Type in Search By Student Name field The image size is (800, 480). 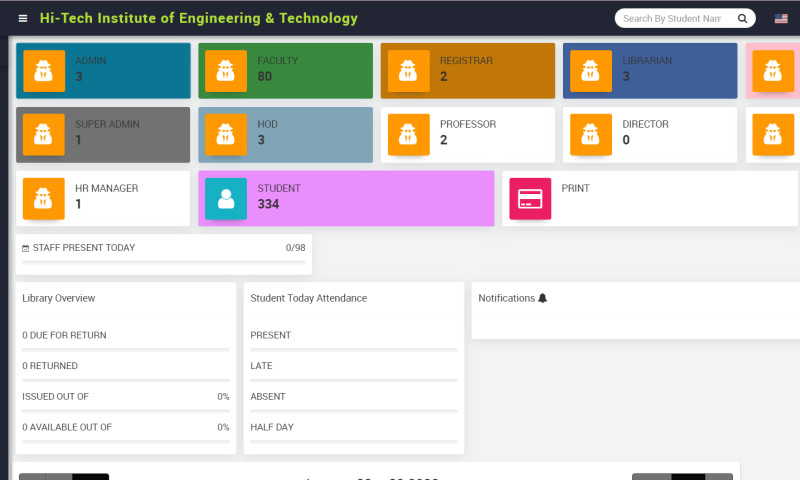672,19
